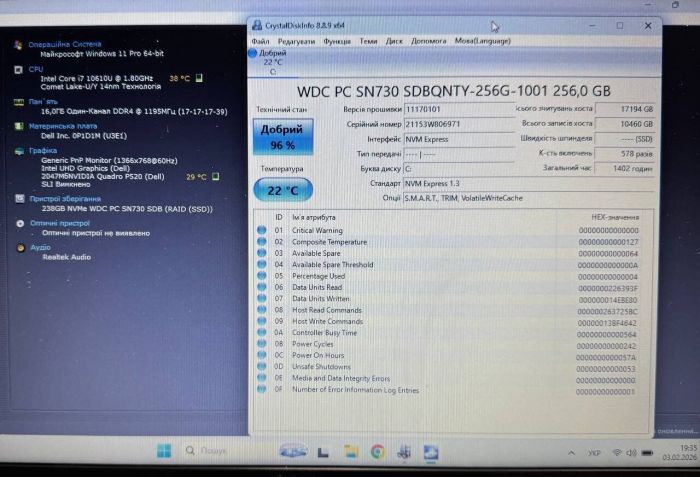Open the Функція menu in CrystalDiskInfo

point(337,41)
